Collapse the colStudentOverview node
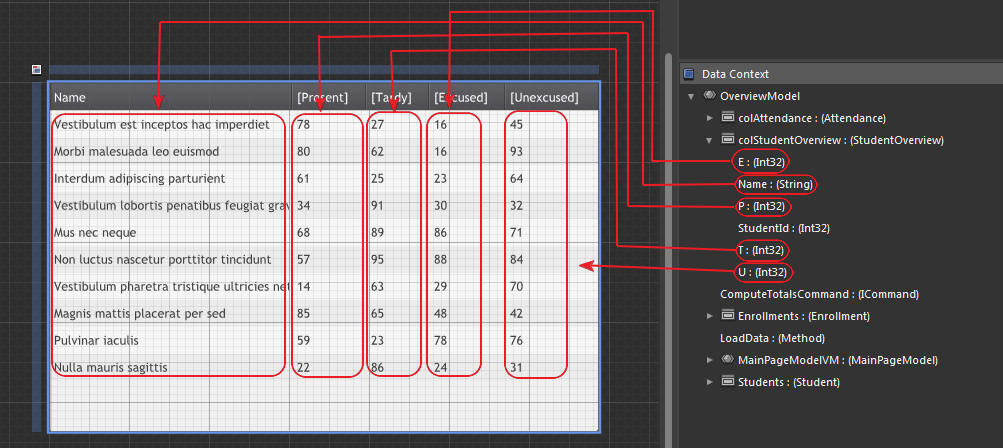Viewport: 1003px width, 448px height. pos(709,140)
